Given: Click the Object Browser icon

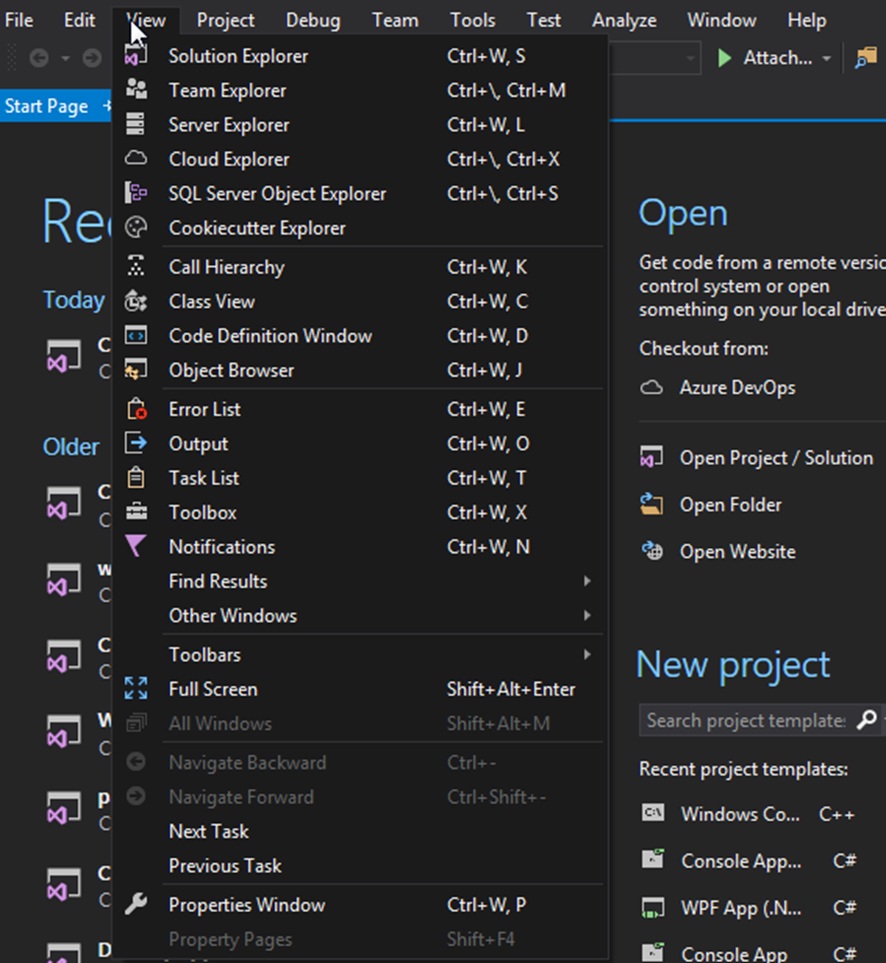Looking at the screenshot, I should point(136,370).
